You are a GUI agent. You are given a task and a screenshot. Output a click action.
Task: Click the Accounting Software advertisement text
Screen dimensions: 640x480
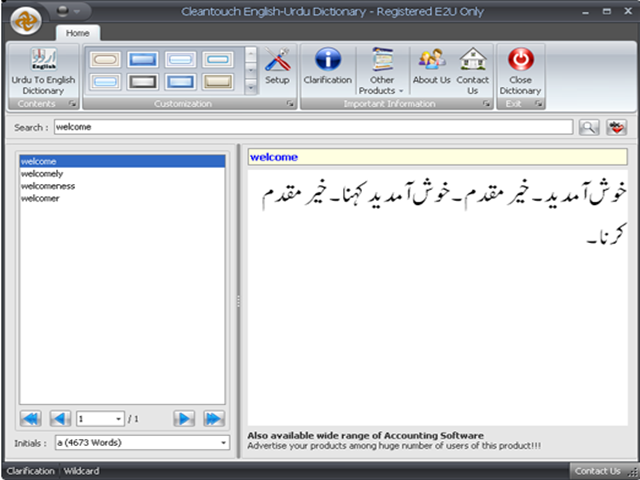tap(365, 436)
